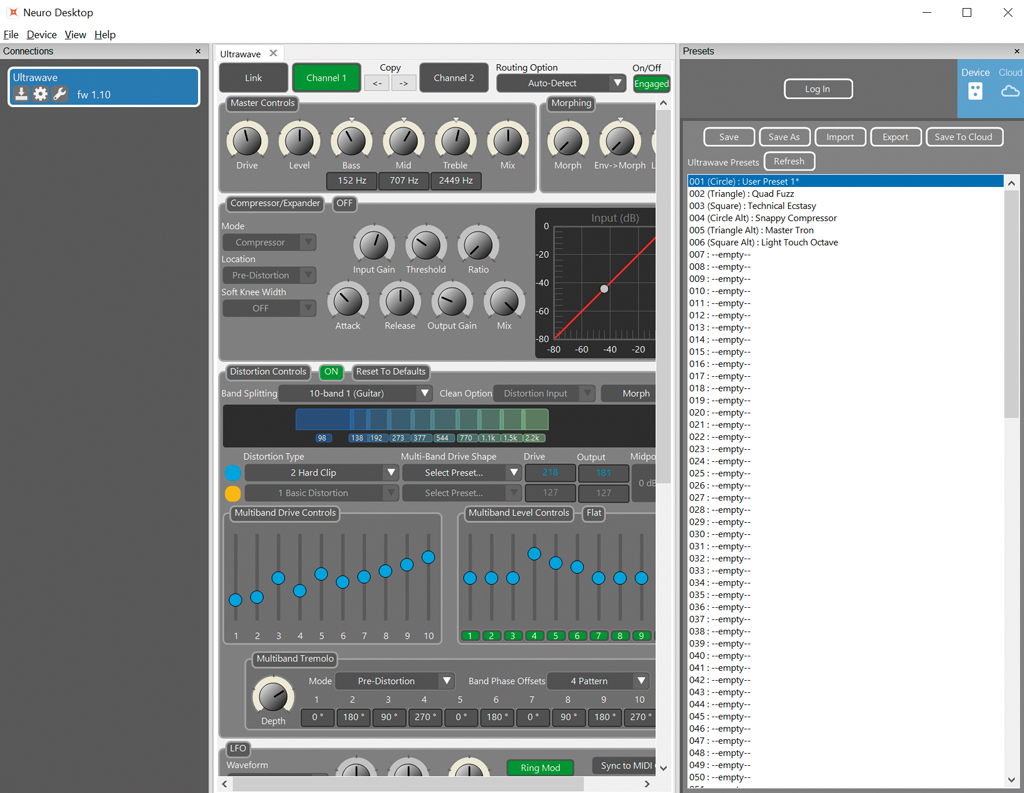
Task: Select Channel 1
Action: pos(327,78)
